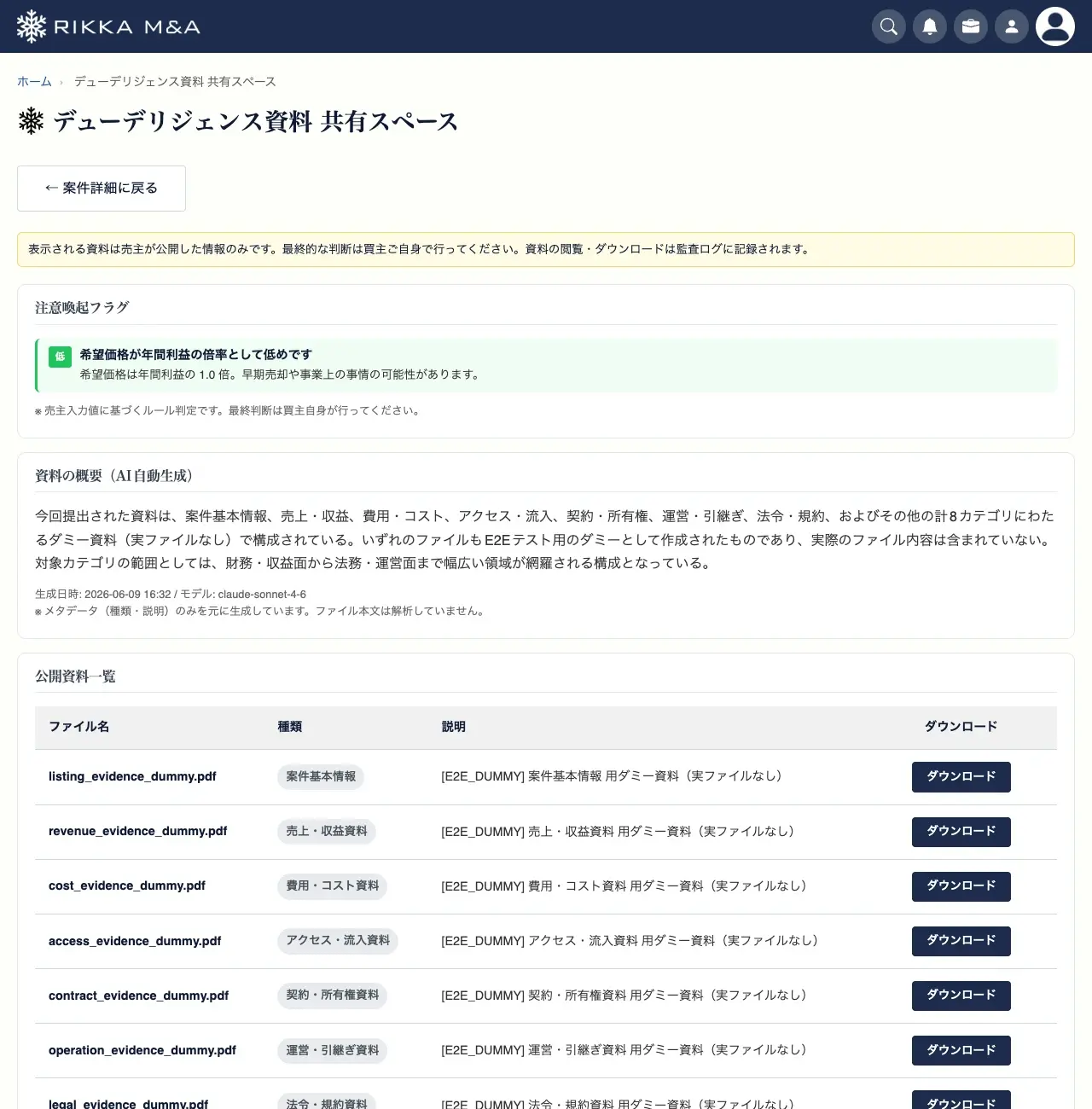Screen dimensions: 1092x1109
Task: Click the description for 運営・引継ぎ資料 用ダミー資料
Action: [x=624, y=1050]
